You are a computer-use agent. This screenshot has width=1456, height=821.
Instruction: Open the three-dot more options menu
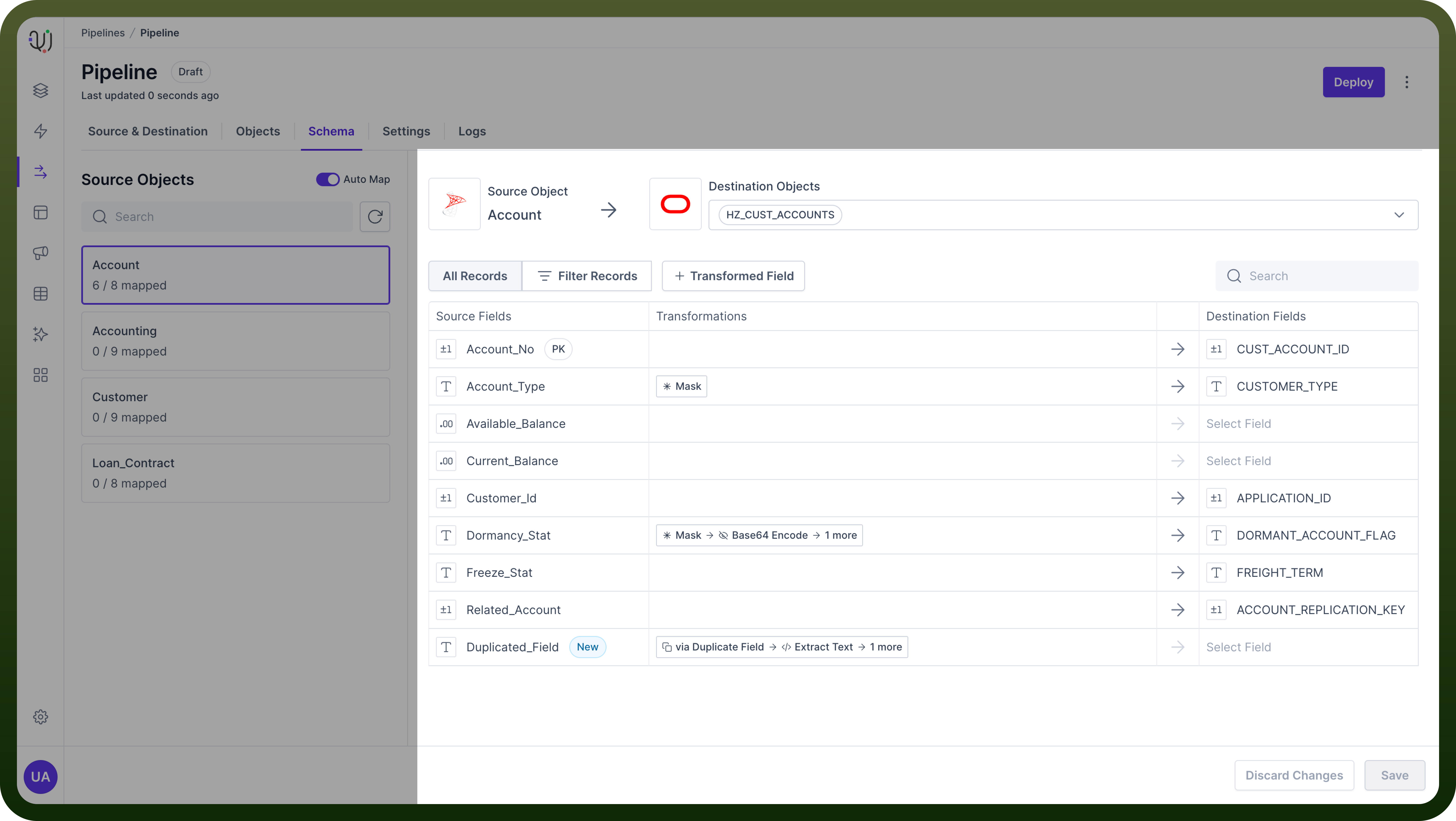pyautogui.click(x=1407, y=83)
